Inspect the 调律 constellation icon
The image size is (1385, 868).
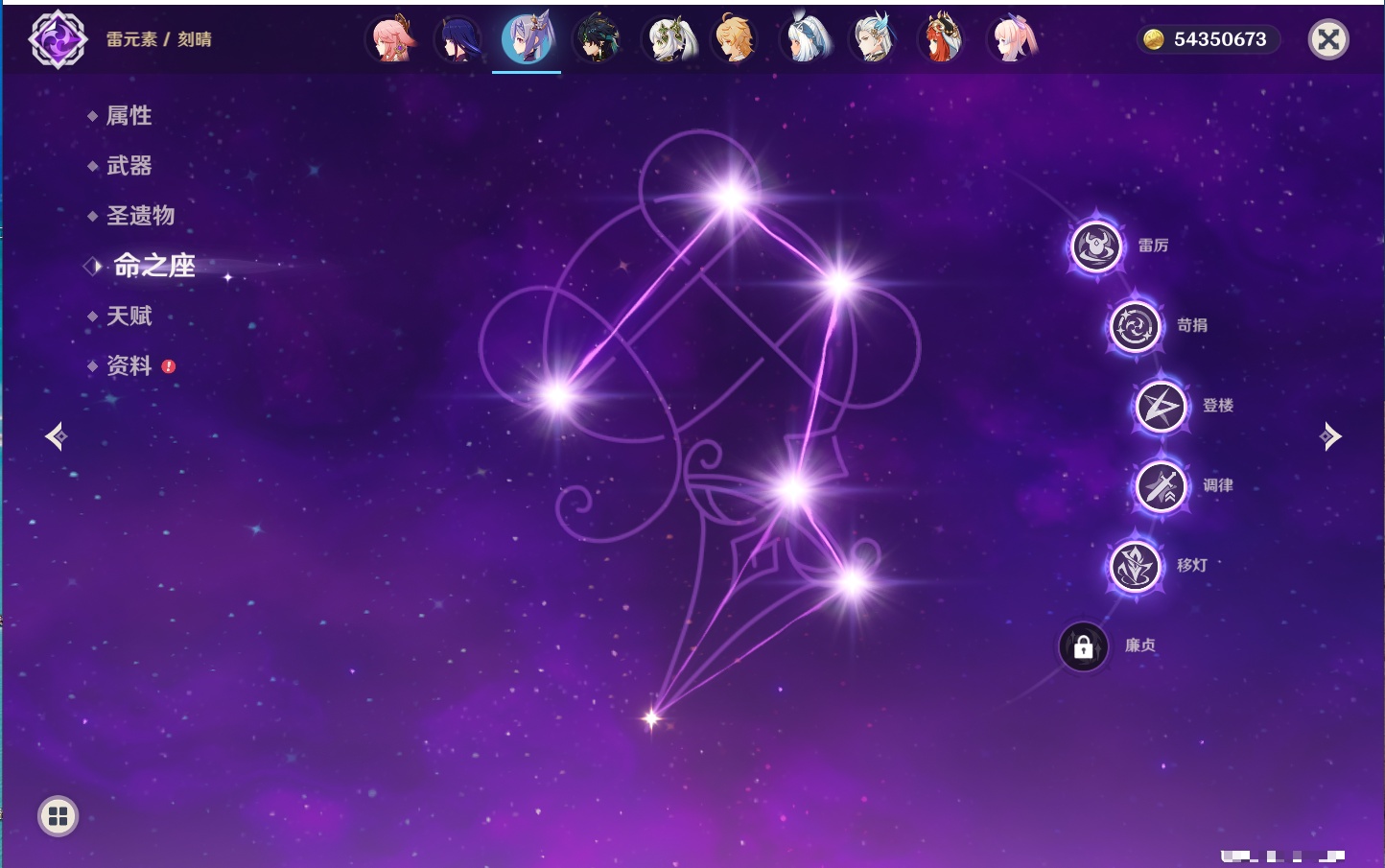1161,486
